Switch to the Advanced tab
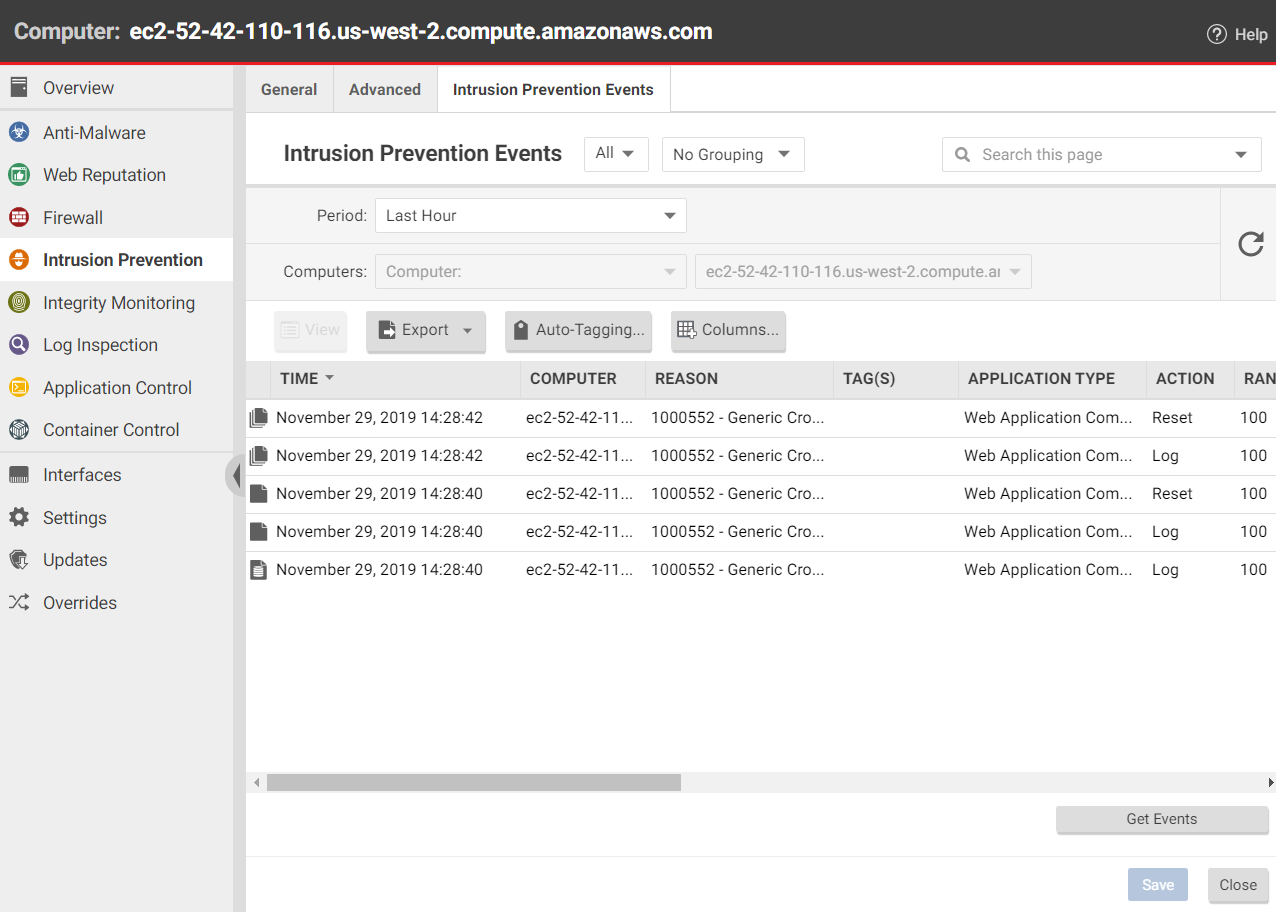1276x912 pixels. (x=384, y=90)
